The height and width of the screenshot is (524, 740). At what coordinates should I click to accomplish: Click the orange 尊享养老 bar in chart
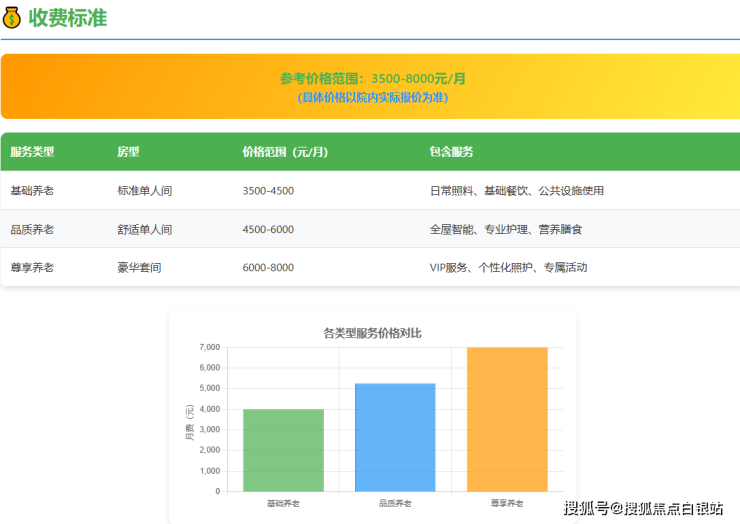[x=507, y=420]
